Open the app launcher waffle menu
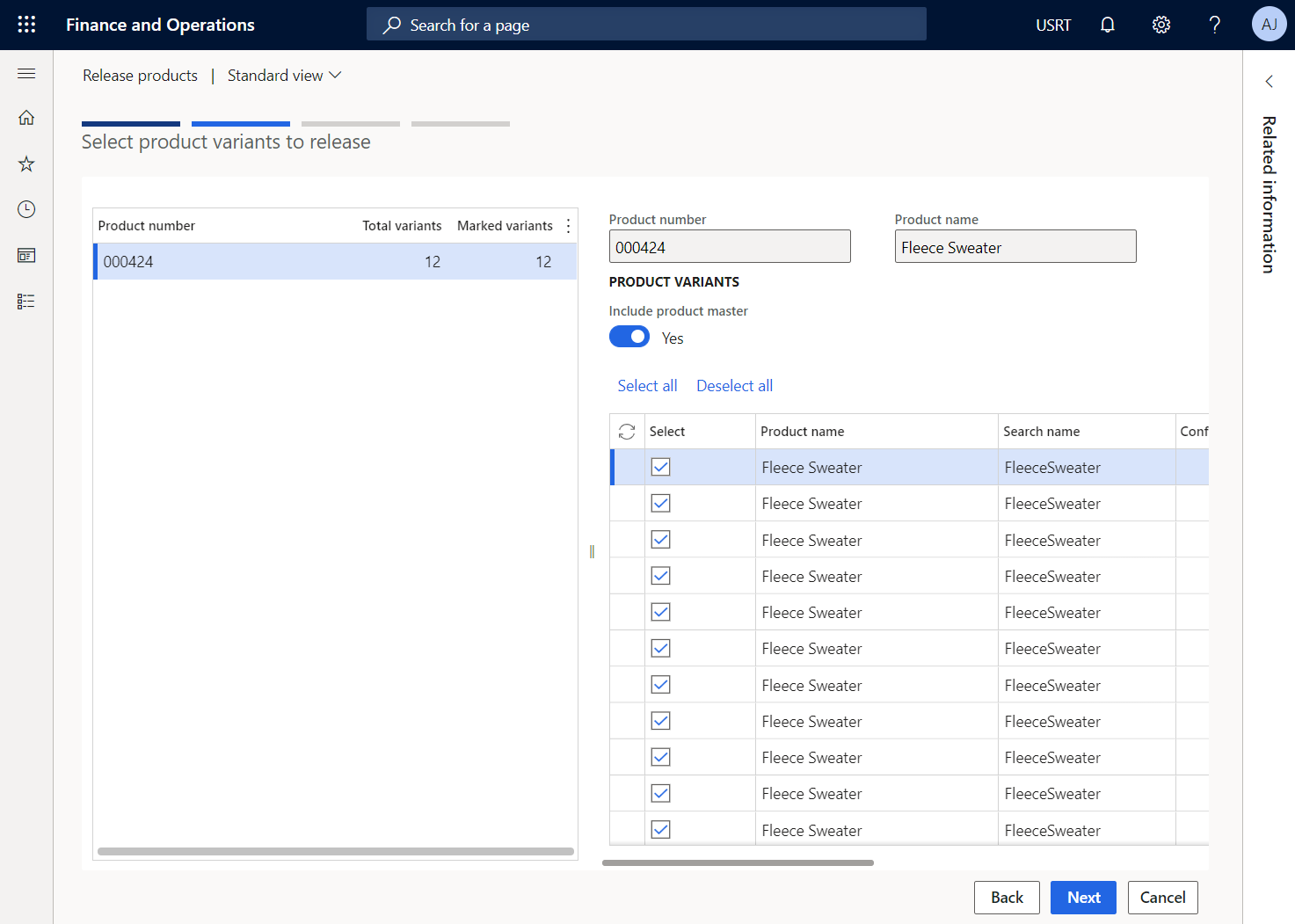The image size is (1295, 924). tap(26, 25)
